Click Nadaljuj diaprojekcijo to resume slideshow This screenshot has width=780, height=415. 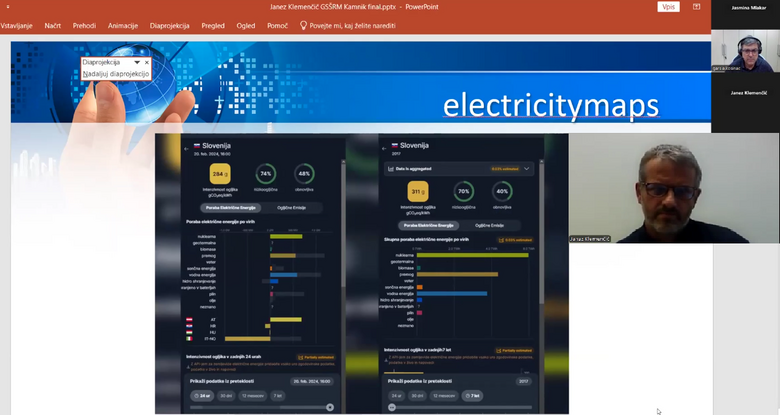pyautogui.click(x=116, y=74)
